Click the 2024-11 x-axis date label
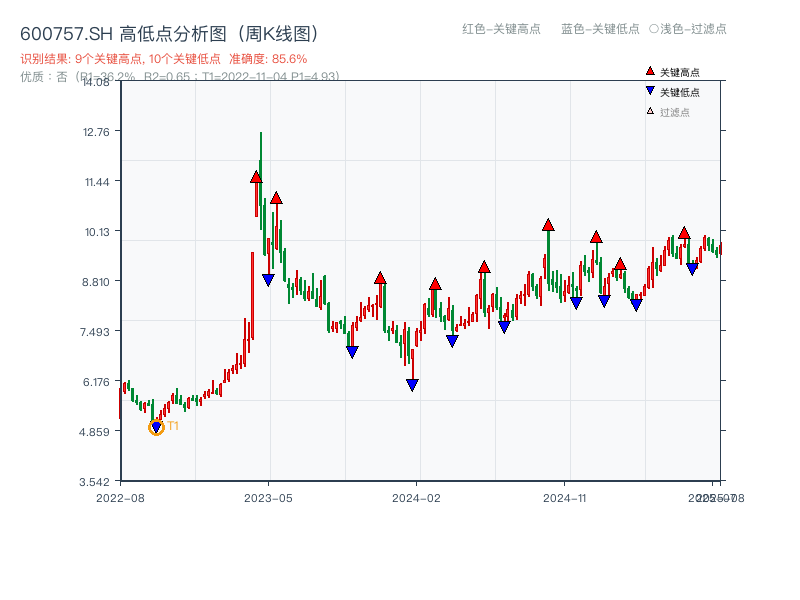 point(565,498)
